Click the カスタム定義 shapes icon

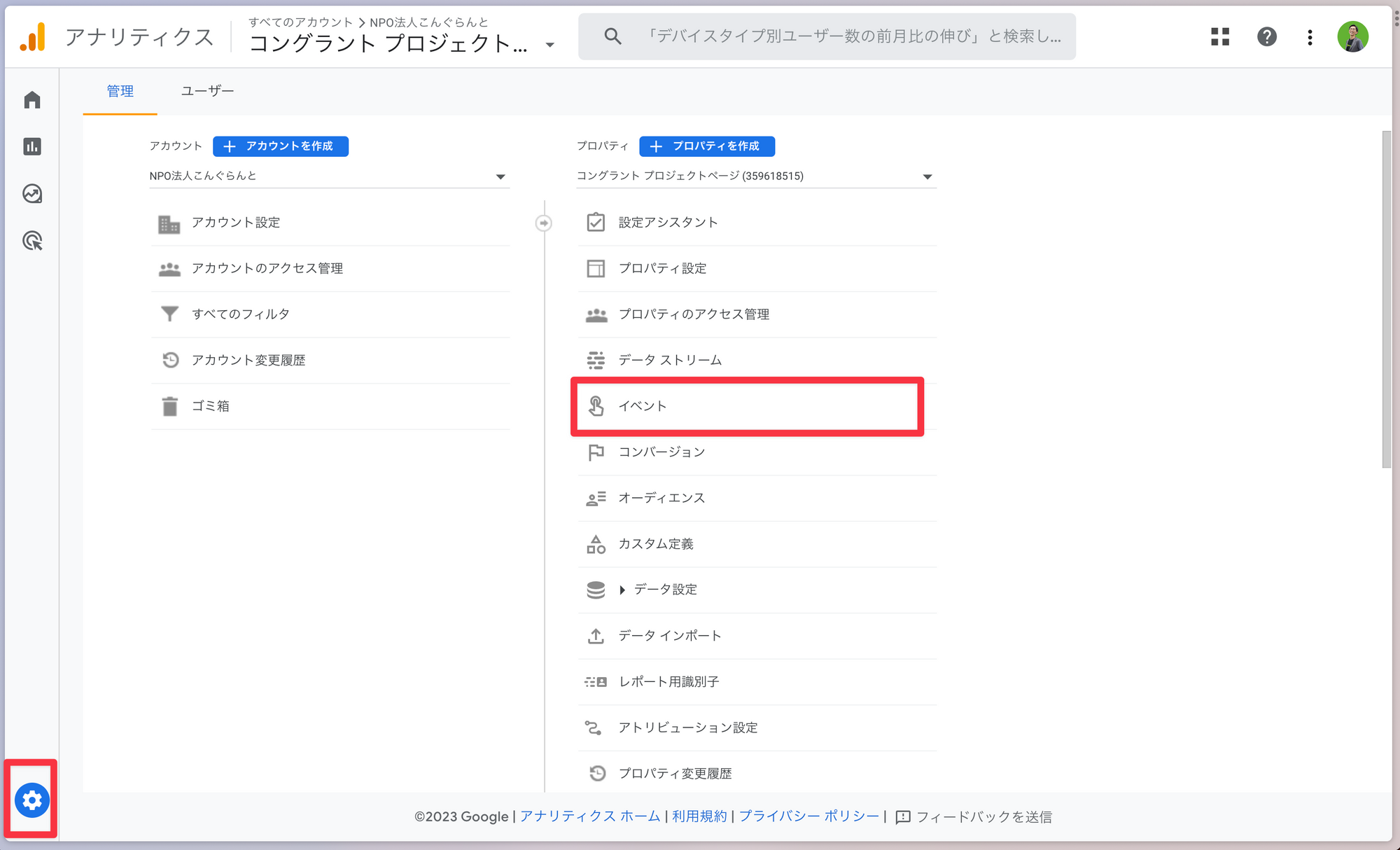point(596,544)
